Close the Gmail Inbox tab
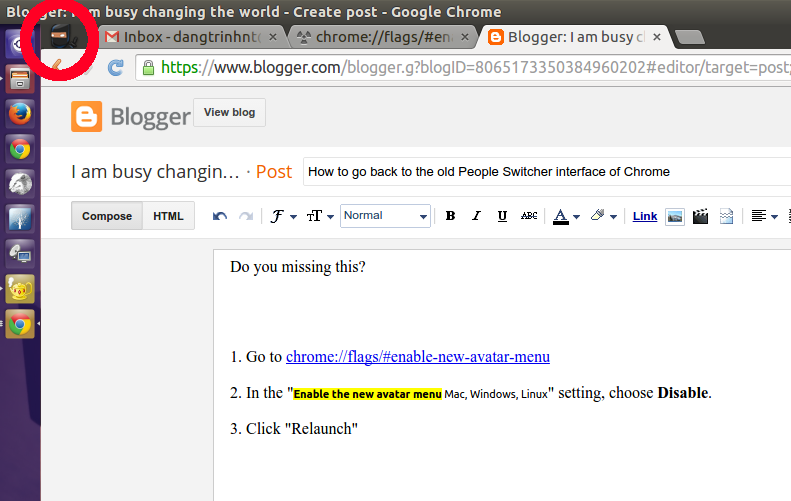Screen dimensions: 791x501 tap(273, 37)
